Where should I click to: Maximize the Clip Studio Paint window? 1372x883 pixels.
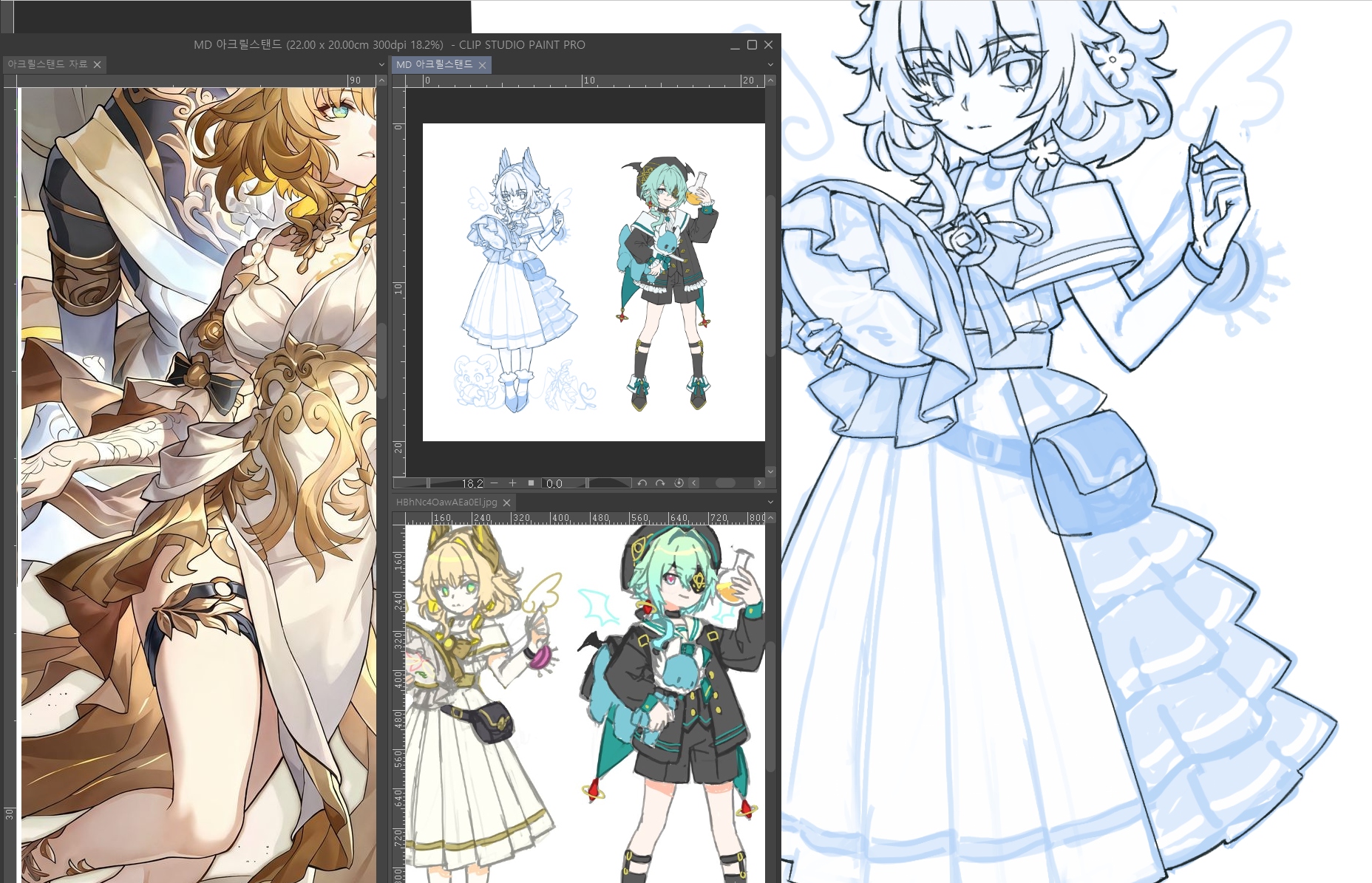click(x=752, y=45)
